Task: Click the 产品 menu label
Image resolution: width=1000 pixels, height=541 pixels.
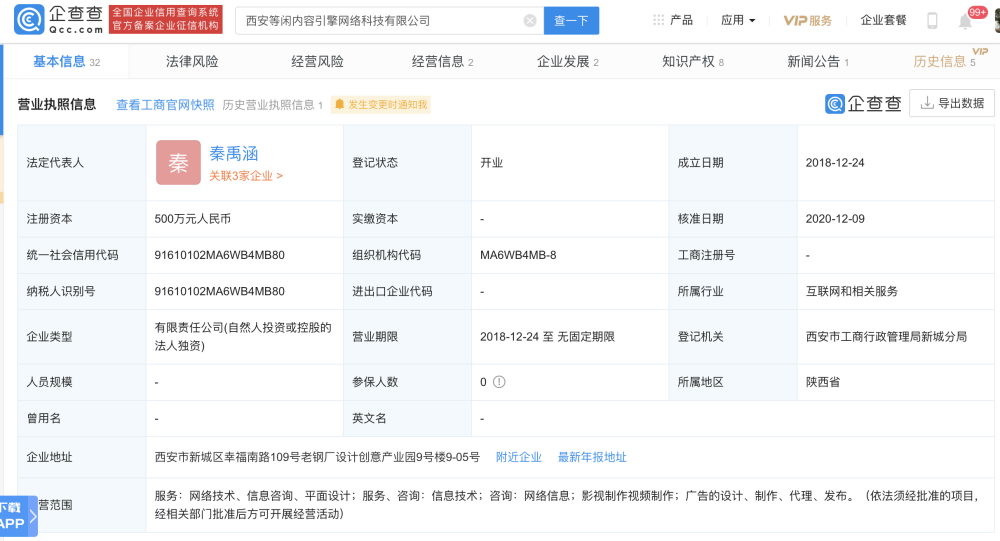Action: tap(681, 20)
